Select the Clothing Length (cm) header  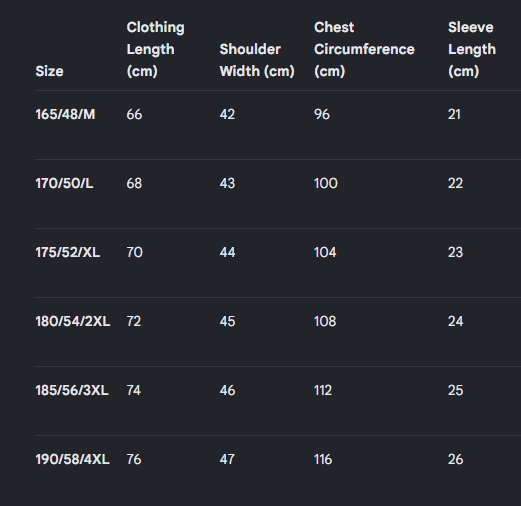[x=155, y=49]
